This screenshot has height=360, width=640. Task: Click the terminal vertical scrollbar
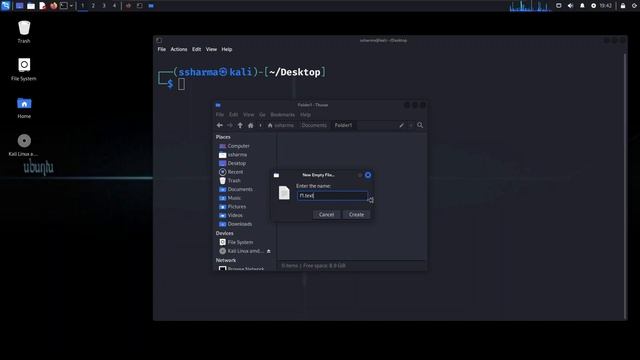[x=625, y=186]
